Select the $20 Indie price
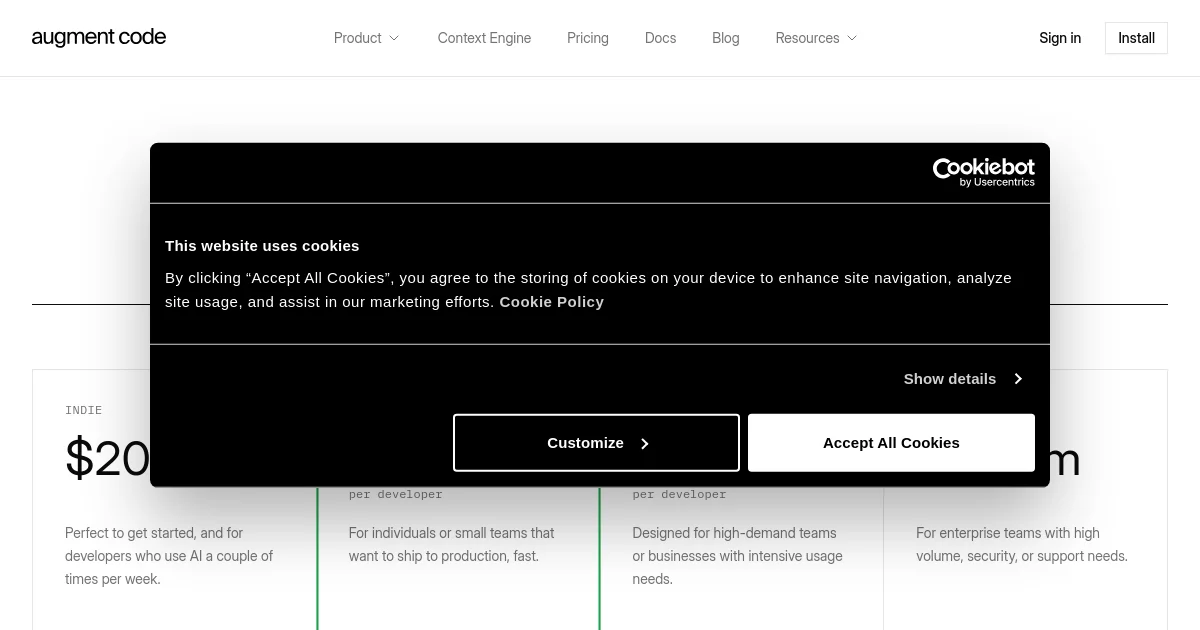The image size is (1200, 630). coord(108,459)
